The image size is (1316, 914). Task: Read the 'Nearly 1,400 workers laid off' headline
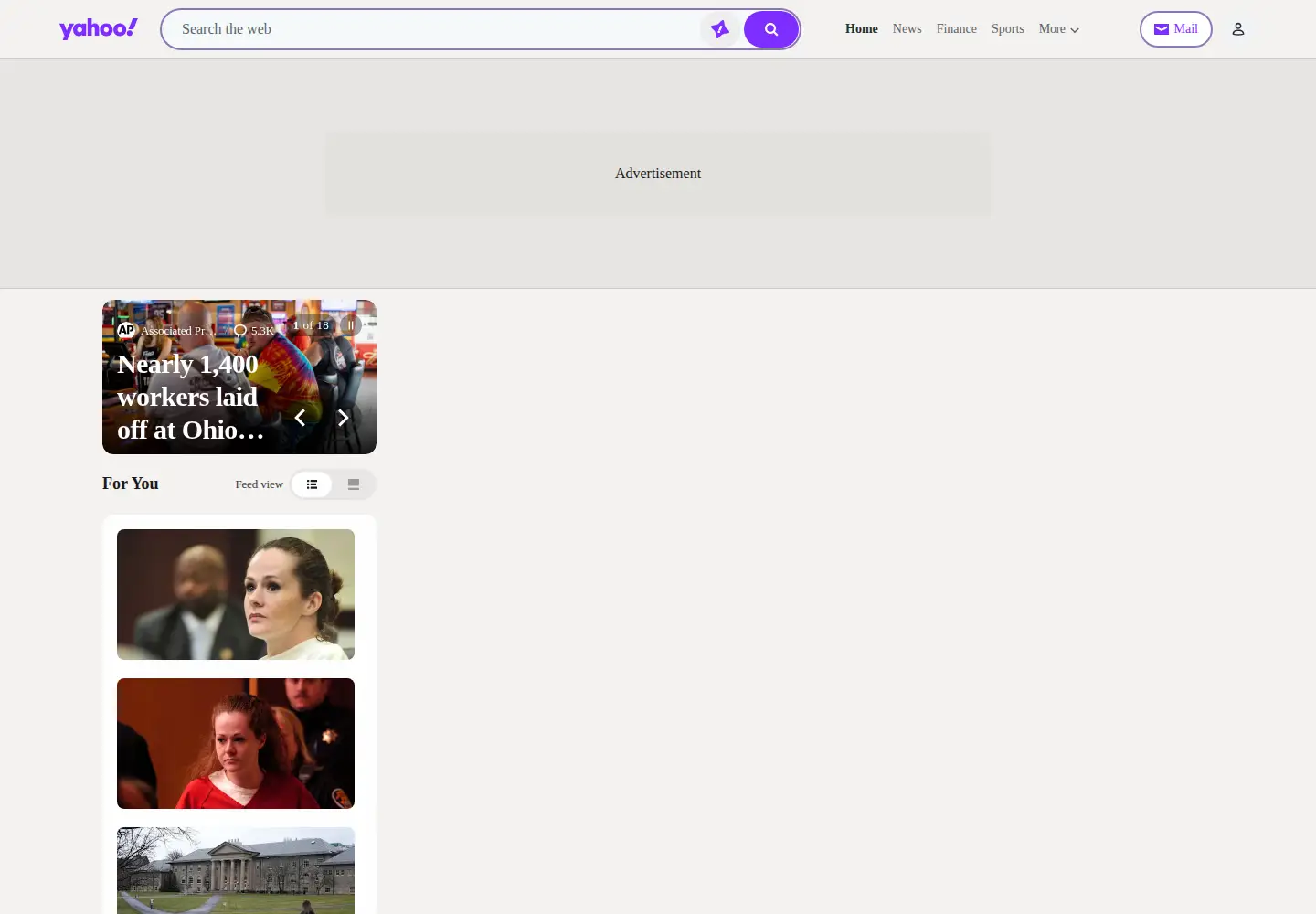(x=191, y=397)
